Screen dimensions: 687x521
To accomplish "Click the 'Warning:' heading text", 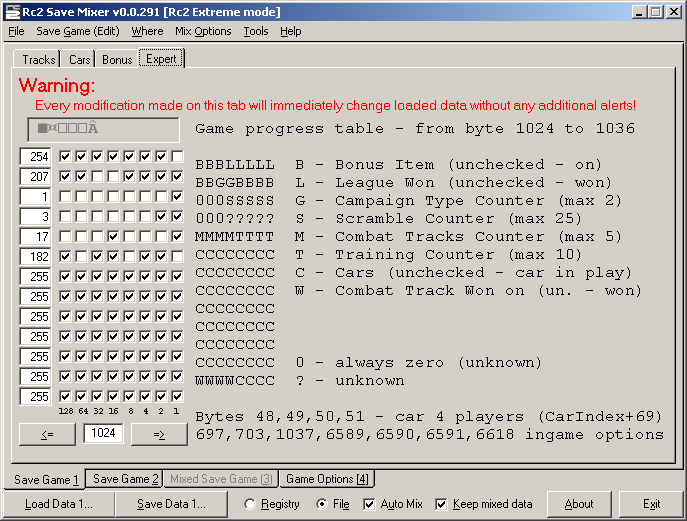I will coord(57,85).
